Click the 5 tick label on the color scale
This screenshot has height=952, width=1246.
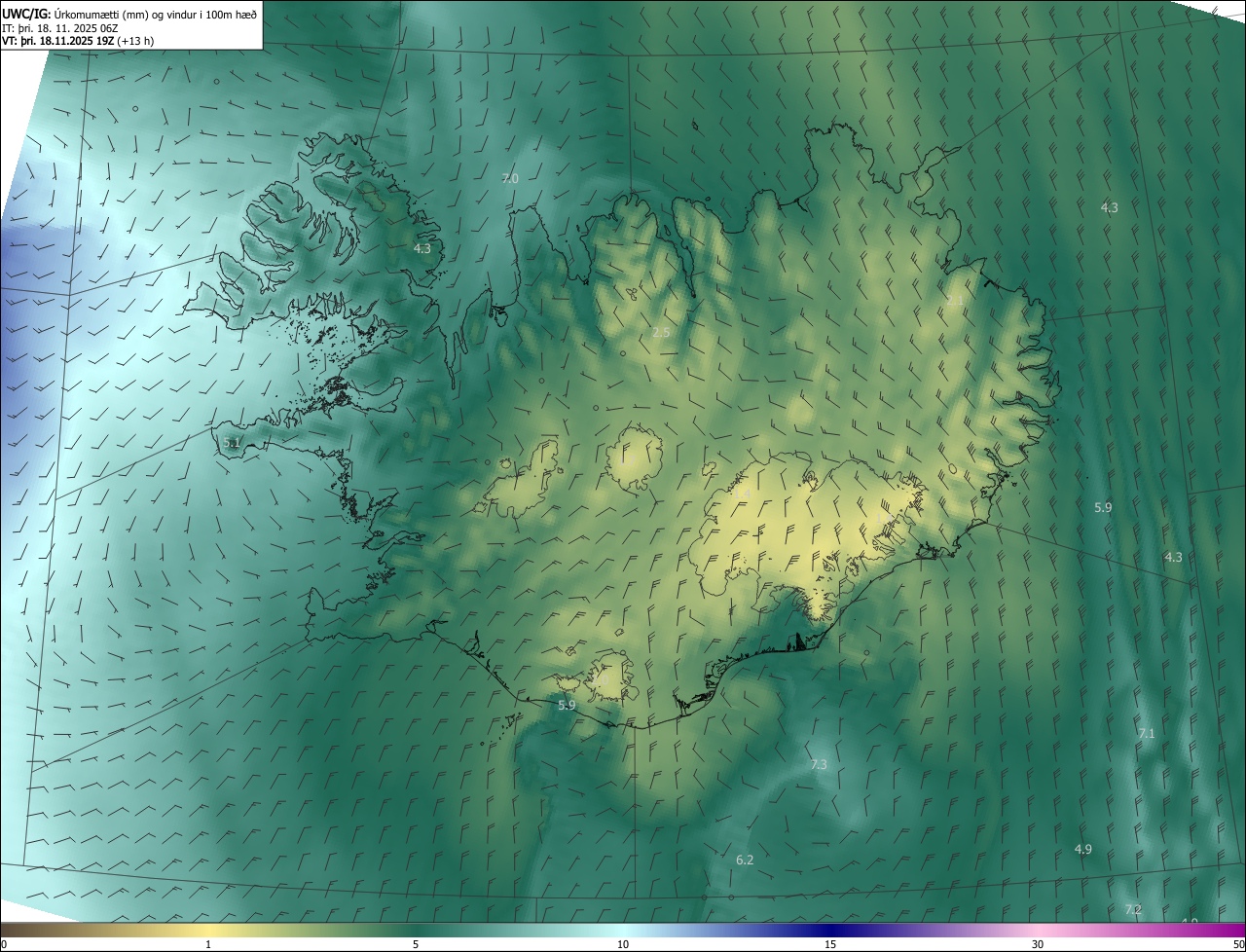point(416,945)
